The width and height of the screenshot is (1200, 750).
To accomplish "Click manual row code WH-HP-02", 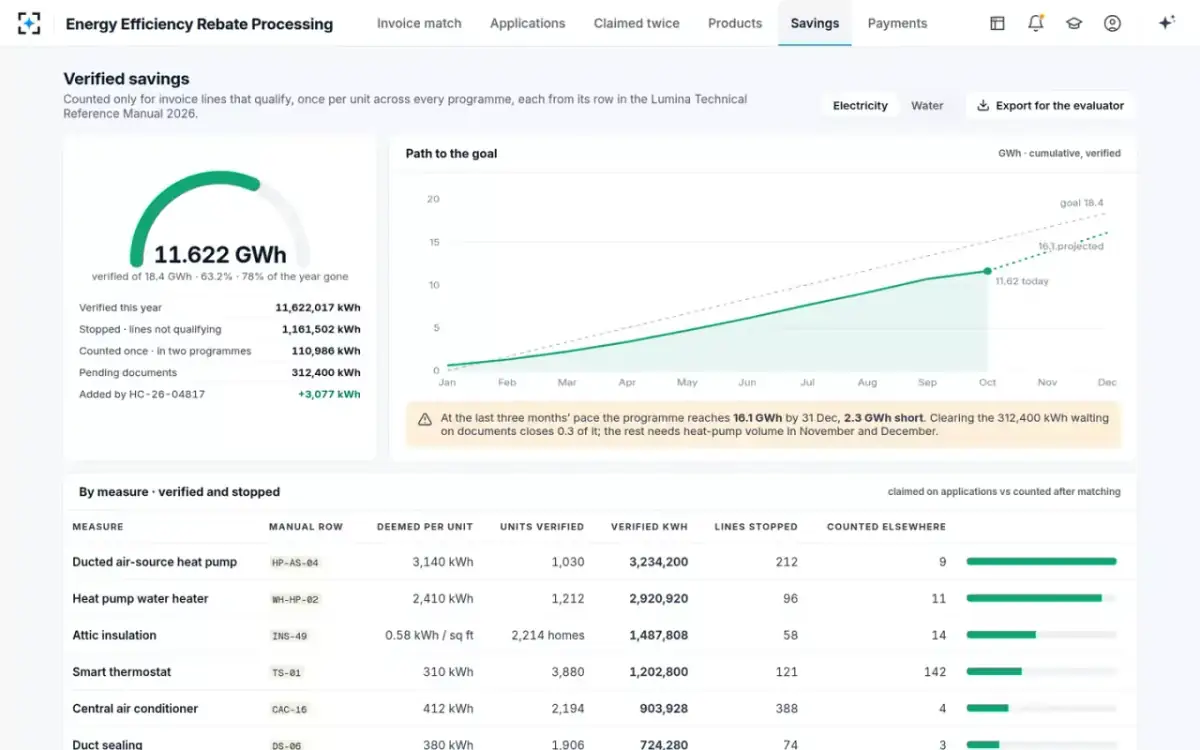I will 295,600.
